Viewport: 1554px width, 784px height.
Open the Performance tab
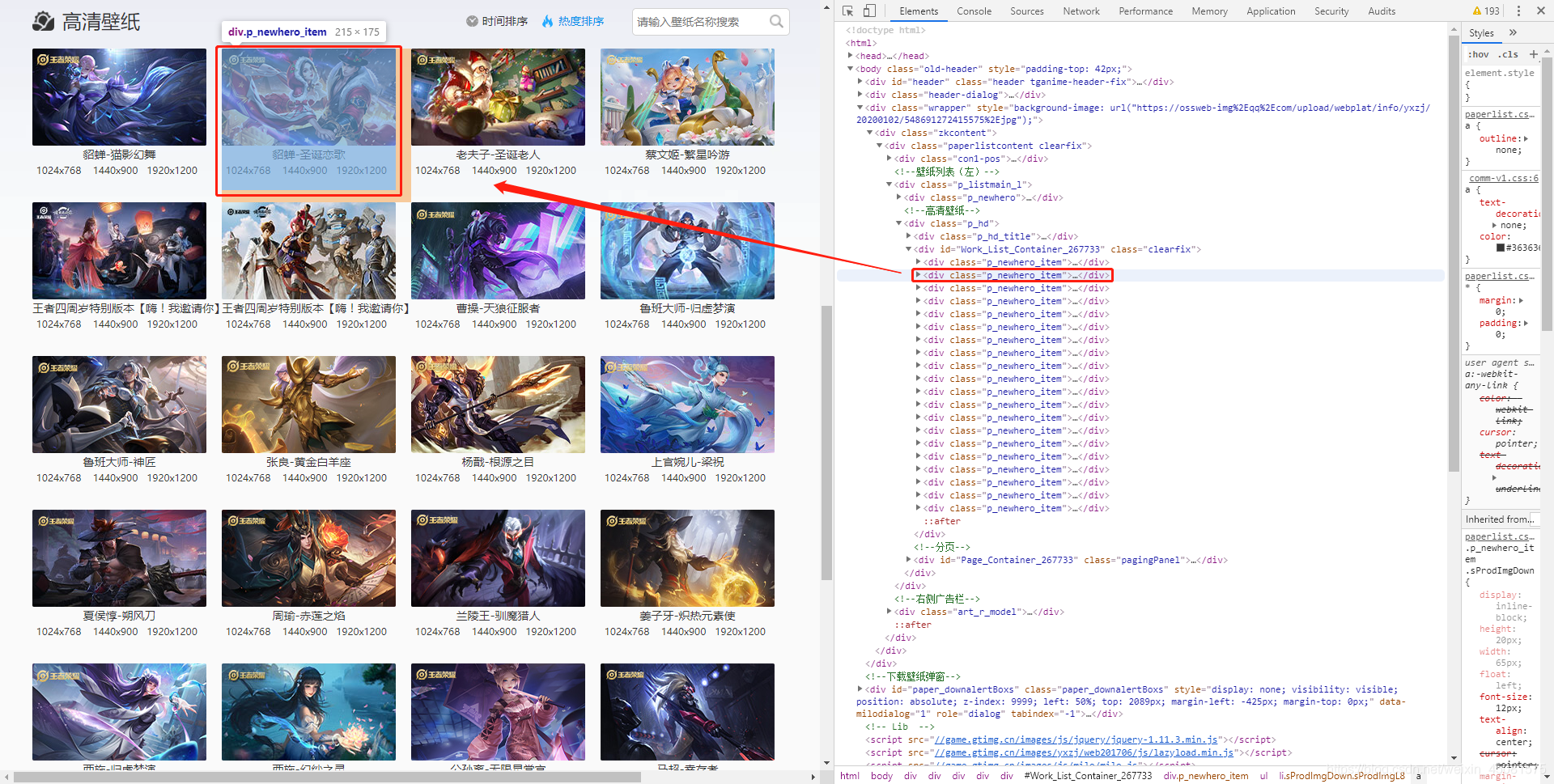pos(1145,11)
